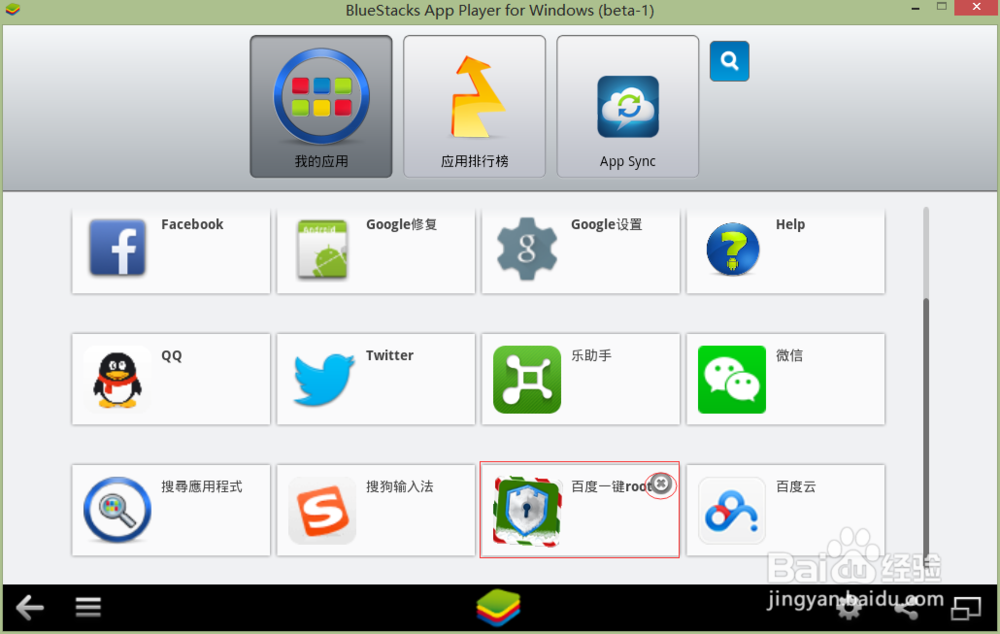Open the Google设置 app
The height and width of the screenshot is (634, 1000).
coord(580,250)
